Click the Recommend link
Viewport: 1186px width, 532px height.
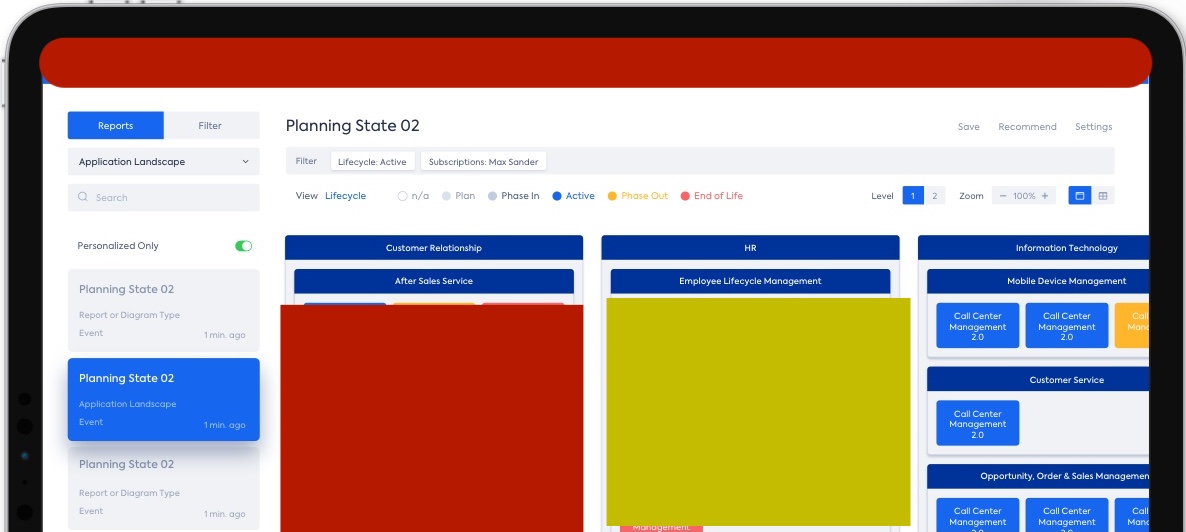(1027, 127)
